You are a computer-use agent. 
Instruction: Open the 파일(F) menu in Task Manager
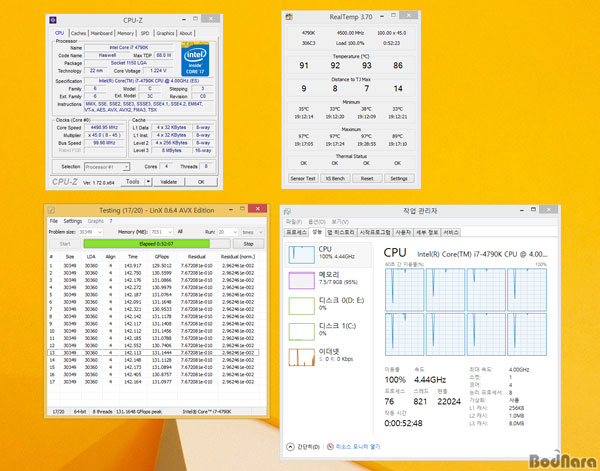(x=294, y=222)
